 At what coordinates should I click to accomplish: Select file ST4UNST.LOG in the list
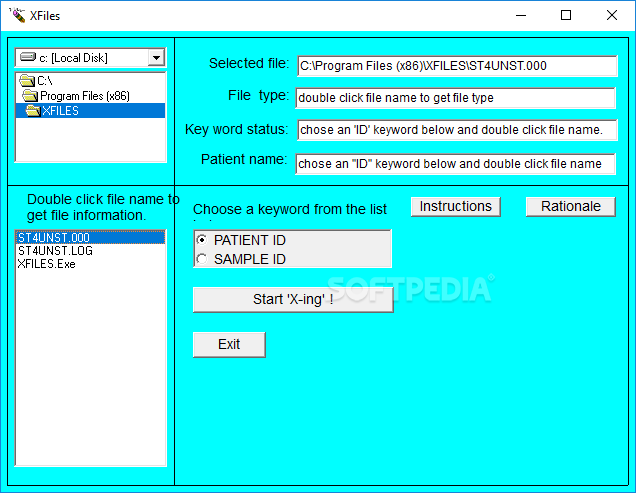tap(90, 251)
